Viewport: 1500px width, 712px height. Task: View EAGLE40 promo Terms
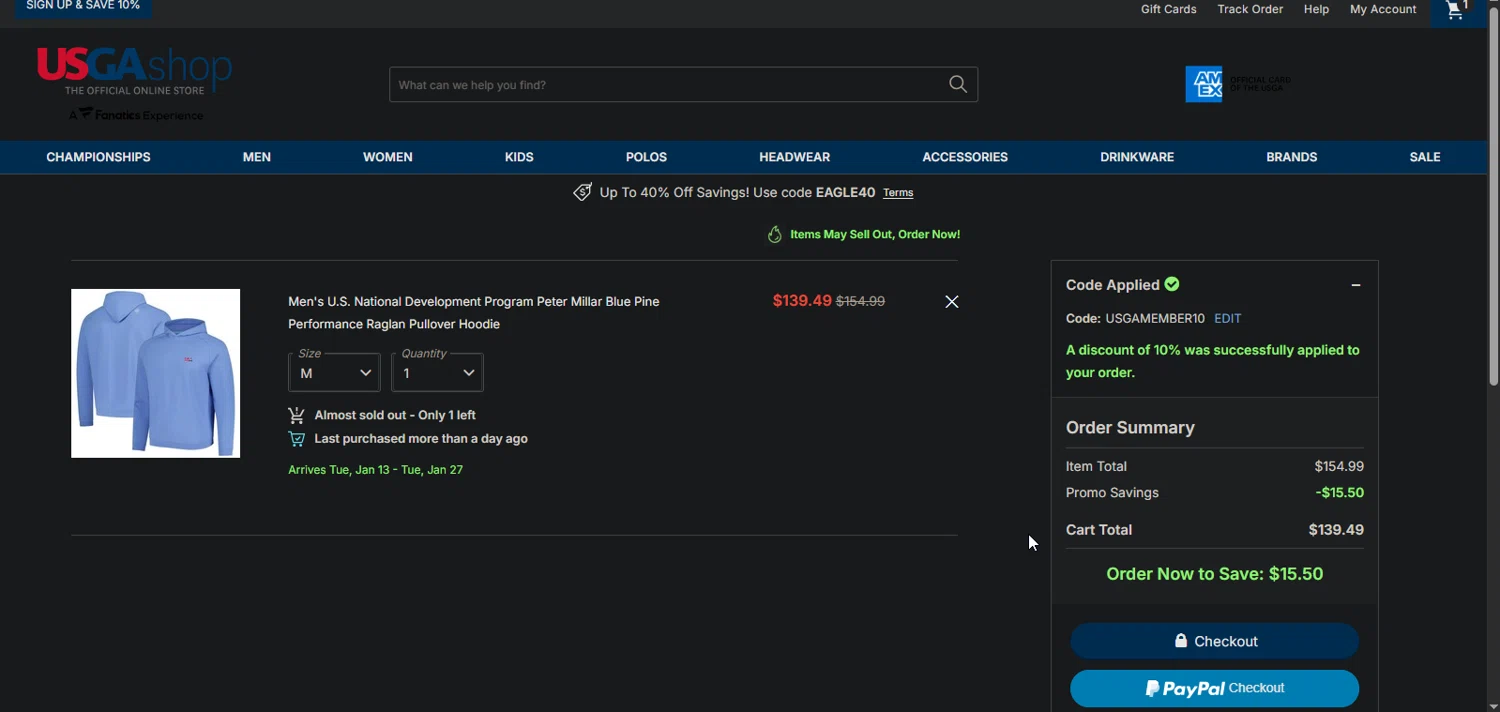click(x=898, y=193)
